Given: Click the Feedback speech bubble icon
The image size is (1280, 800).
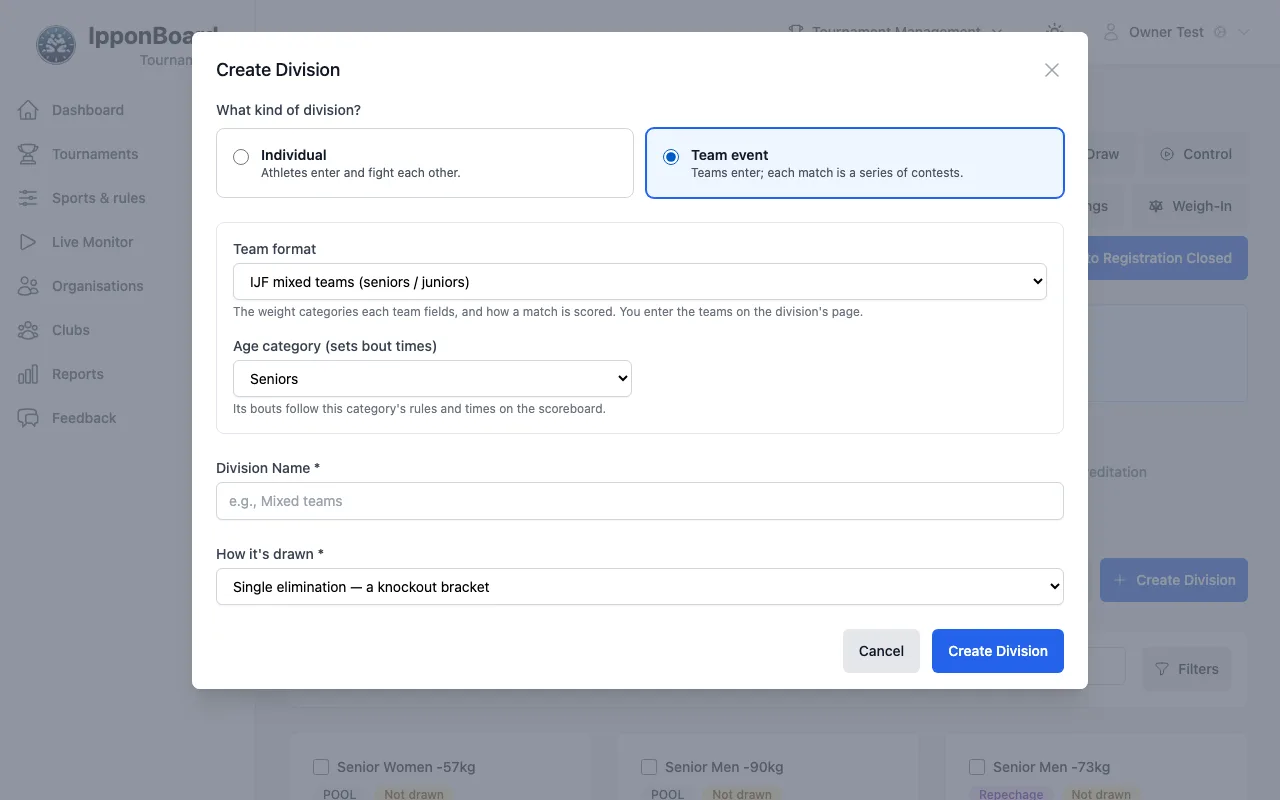Looking at the screenshot, I should pyautogui.click(x=28, y=418).
